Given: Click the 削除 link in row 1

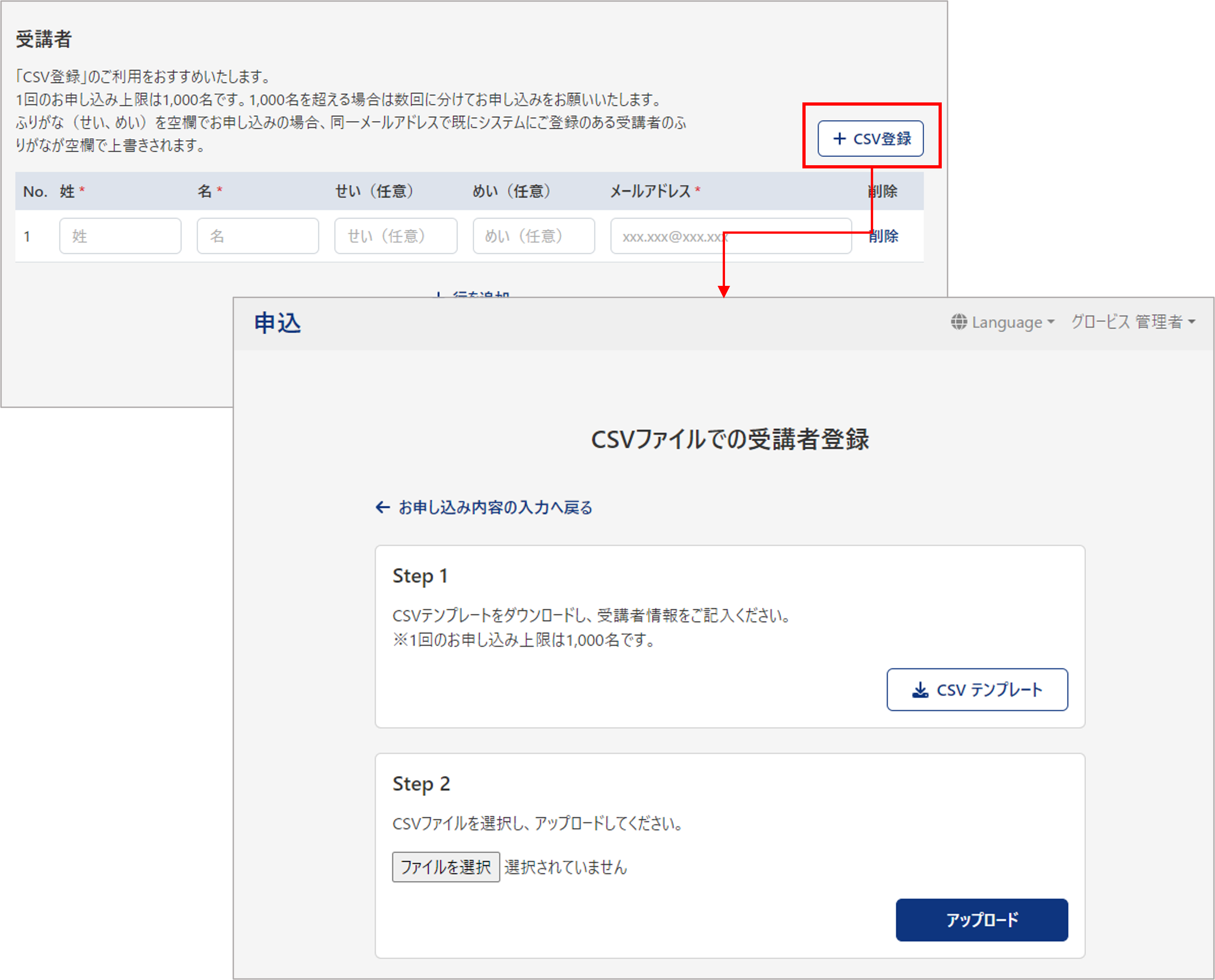Looking at the screenshot, I should click(x=883, y=236).
